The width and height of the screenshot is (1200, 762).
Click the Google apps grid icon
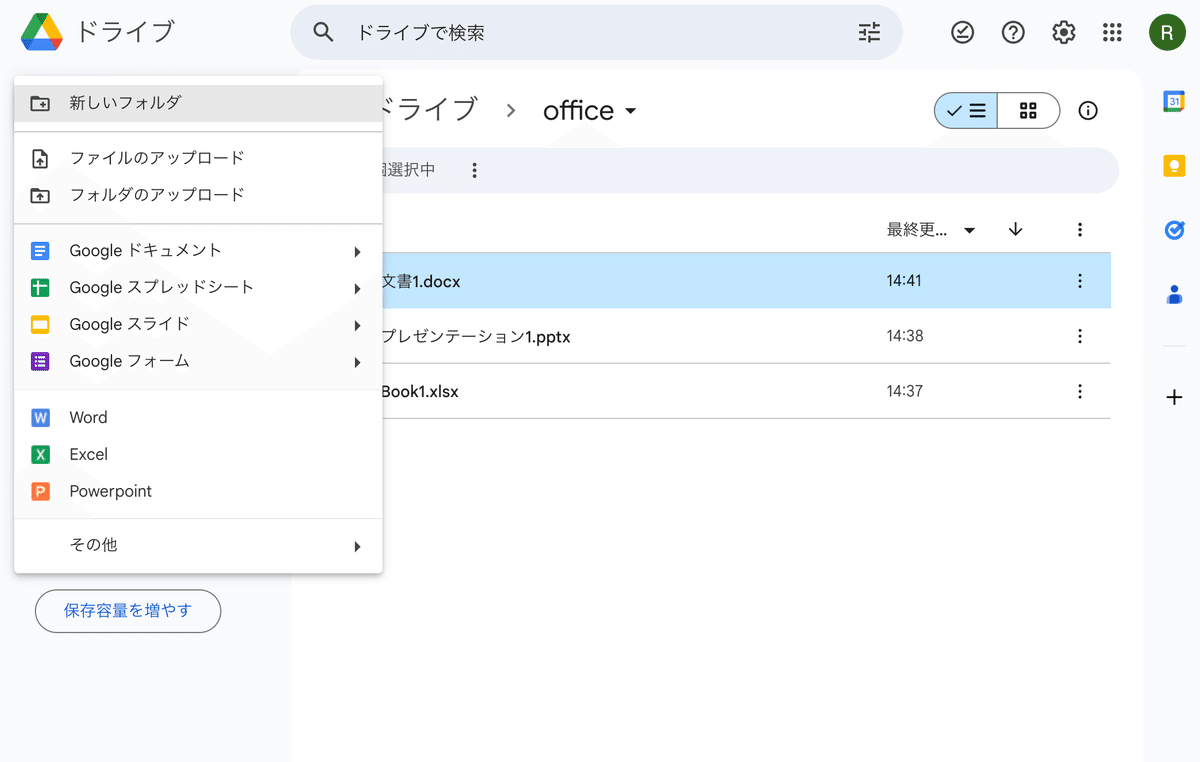pos(1112,33)
